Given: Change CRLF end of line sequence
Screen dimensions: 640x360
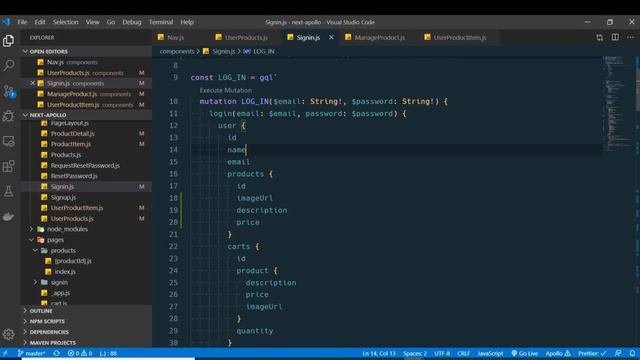Looking at the screenshot, I should (463, 353).
